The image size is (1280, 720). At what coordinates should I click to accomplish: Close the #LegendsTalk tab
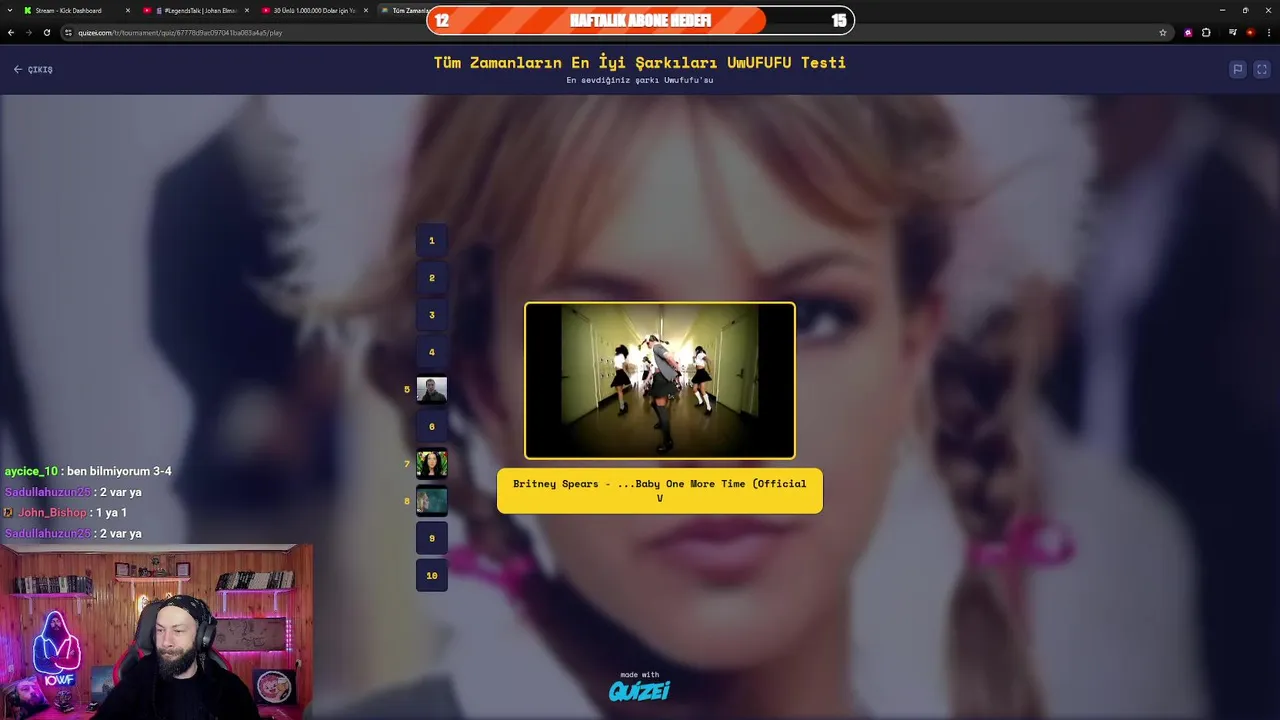[247, 10]
